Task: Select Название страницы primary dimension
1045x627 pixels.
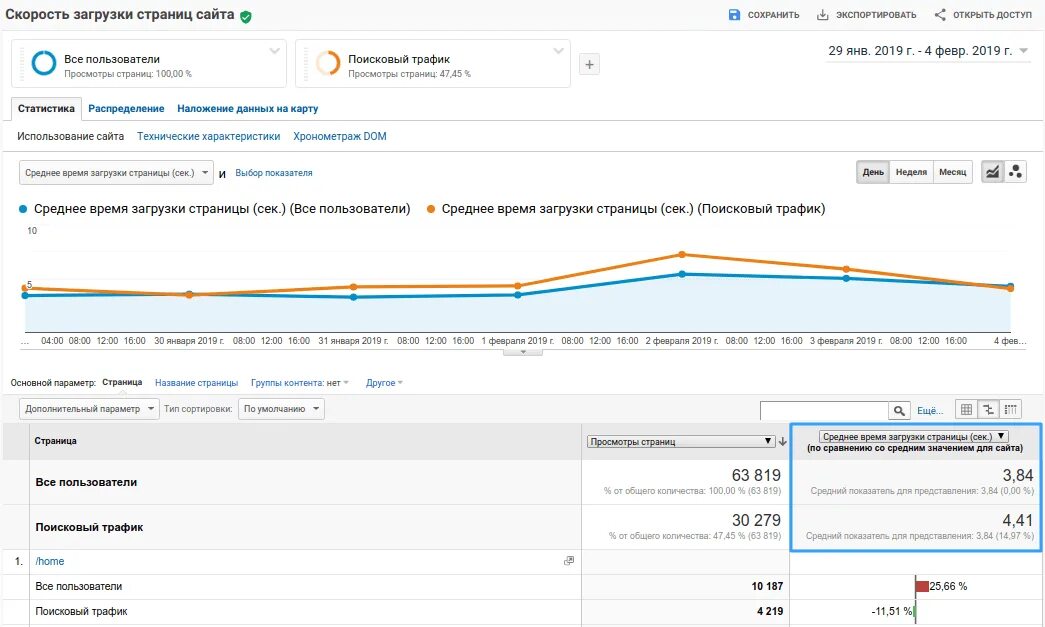Action: coord(197,383)
